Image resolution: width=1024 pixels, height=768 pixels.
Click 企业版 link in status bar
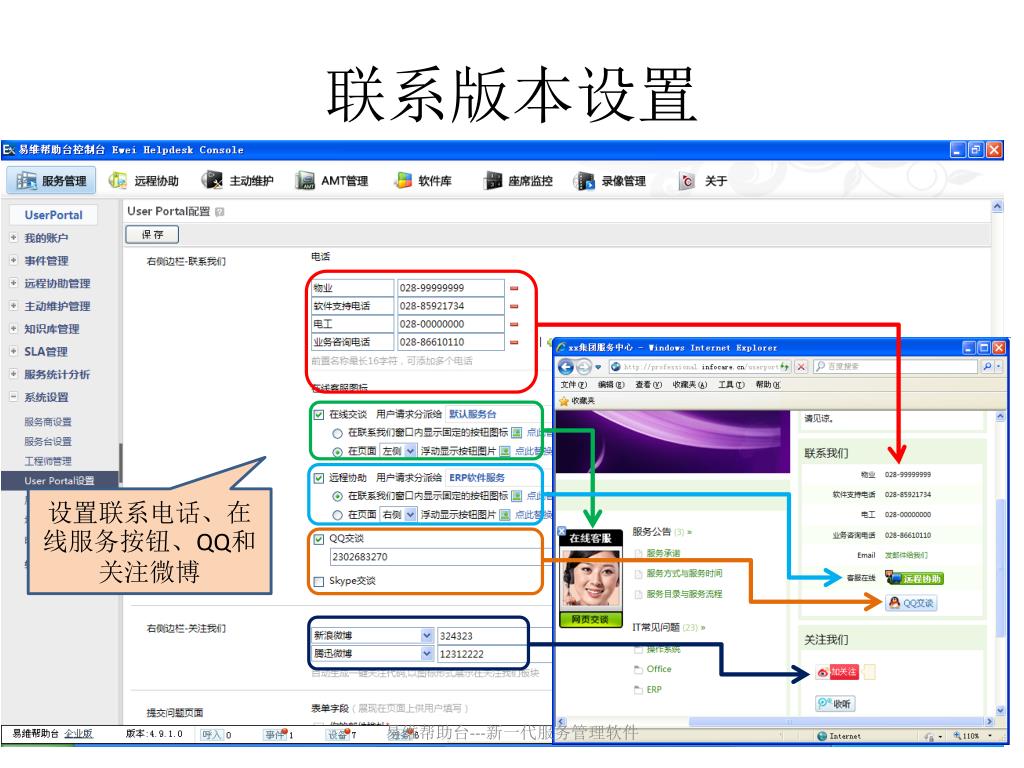[x=78, y=734]
